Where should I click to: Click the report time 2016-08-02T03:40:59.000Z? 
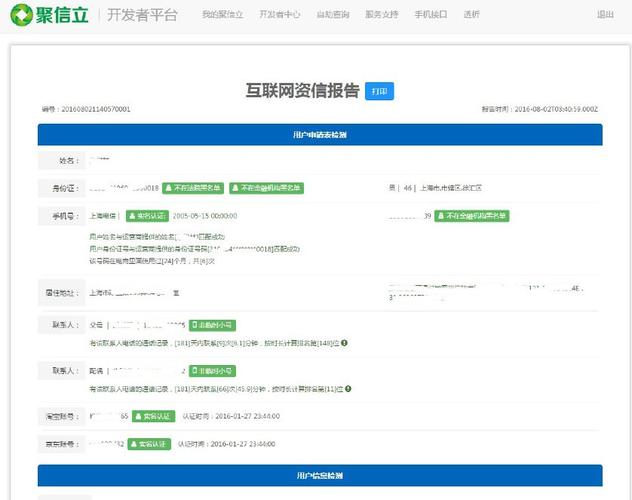[556, 109]
